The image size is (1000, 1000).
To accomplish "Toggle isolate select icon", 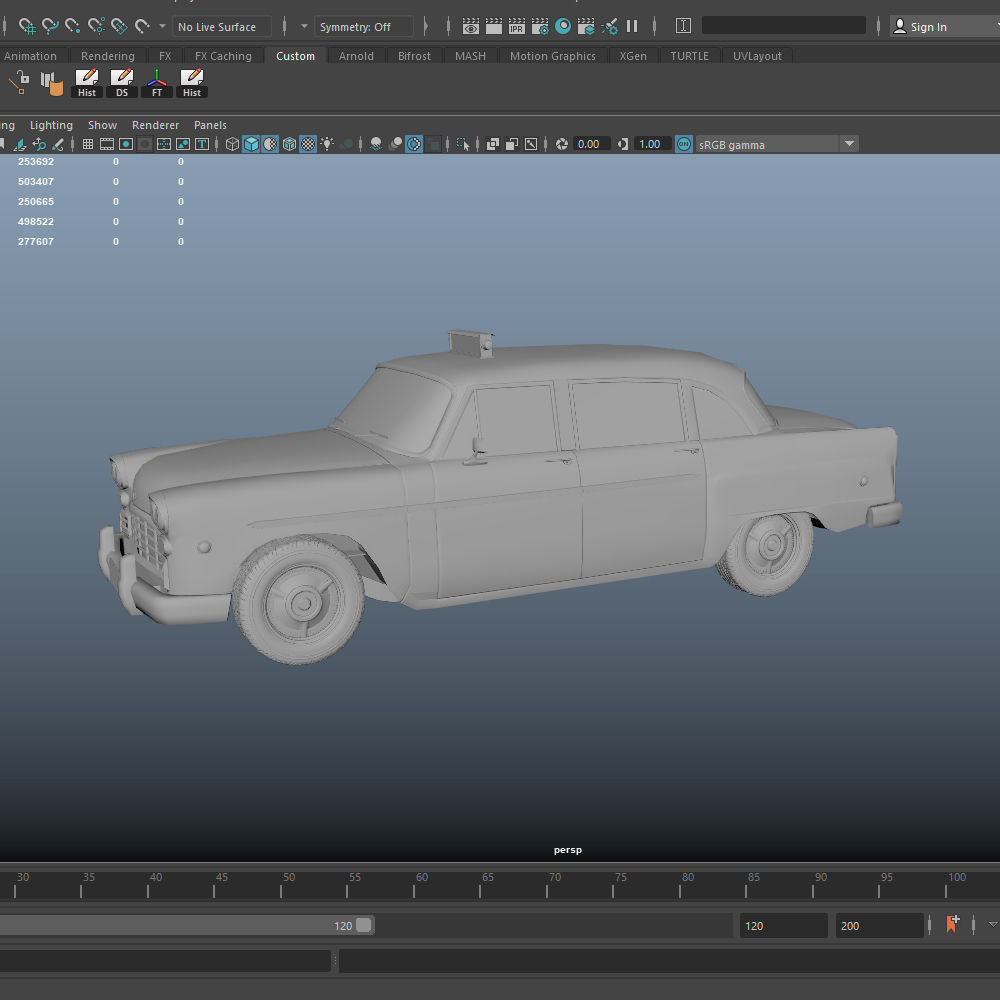I will coord(463,144).
